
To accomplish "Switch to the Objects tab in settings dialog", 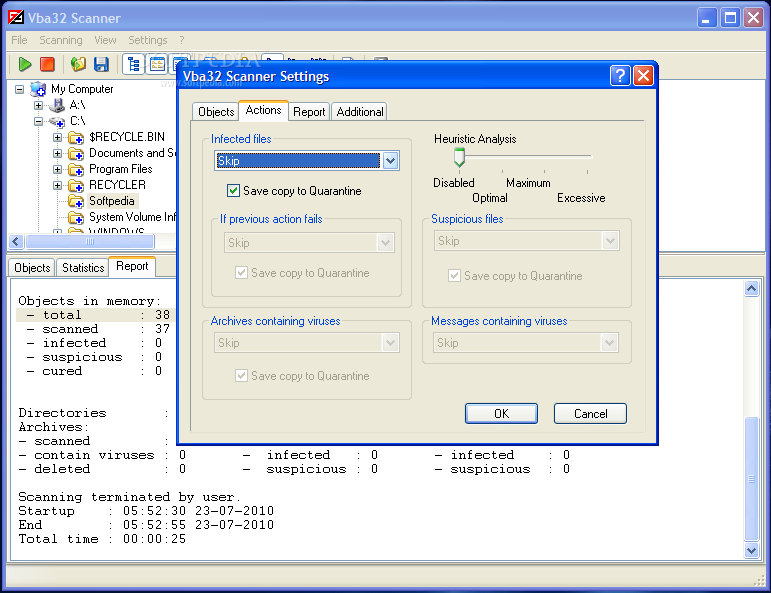I will (216, 112).
